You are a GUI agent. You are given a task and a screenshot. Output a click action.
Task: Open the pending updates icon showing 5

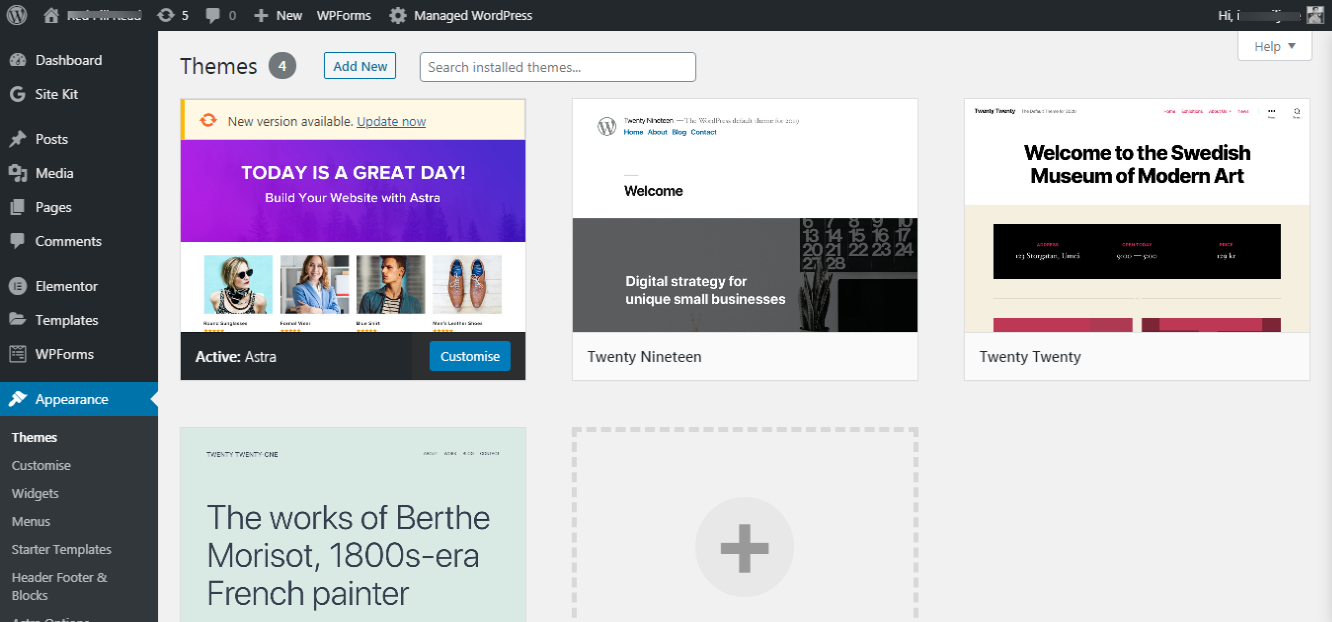[172, 15]
